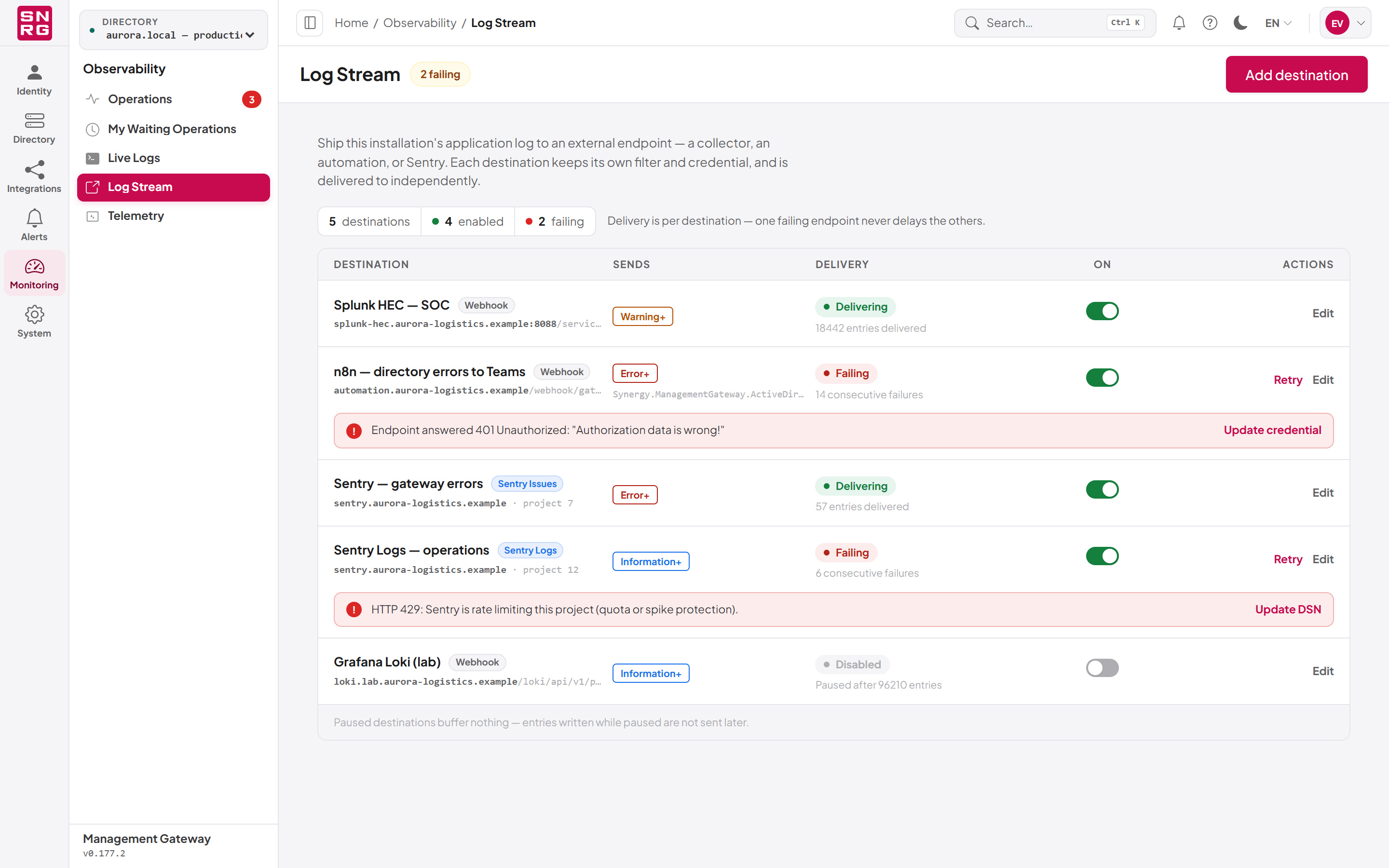This screenshot has width=1389, height=868.
Task: Retry the n8n directory errors destination
Action: pos(1287,380)
